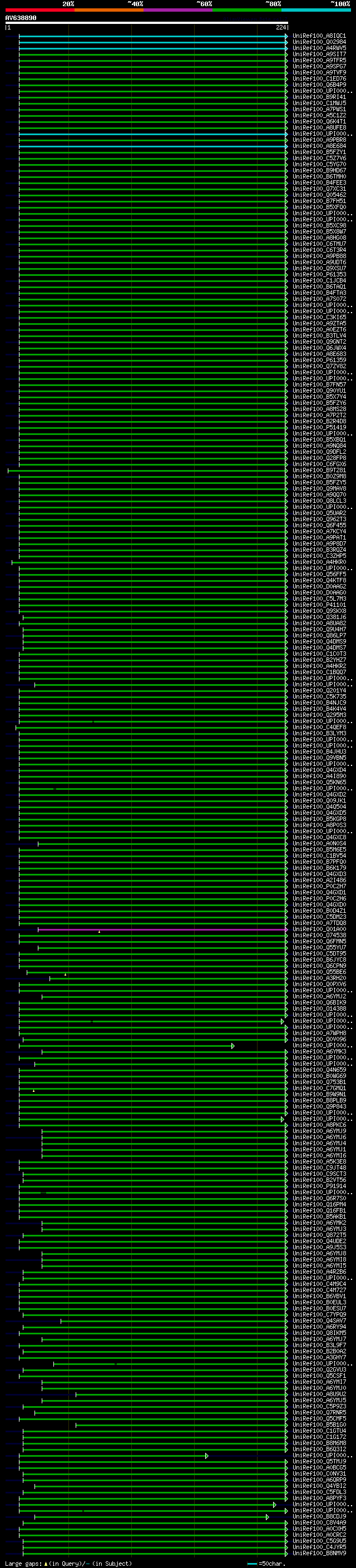Select the UniRef100_A6YMK3 label
The width and height of the screenshot is (356, 1568).
tap(319, 1052)
